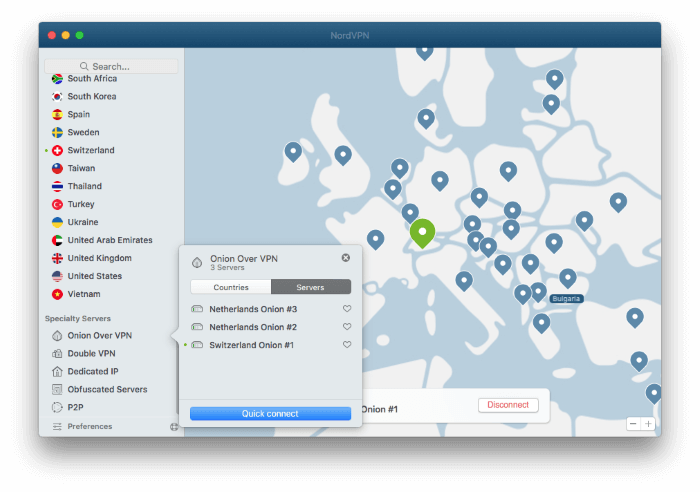
Task: Click the Quick connect button
Action: [271, 414]
